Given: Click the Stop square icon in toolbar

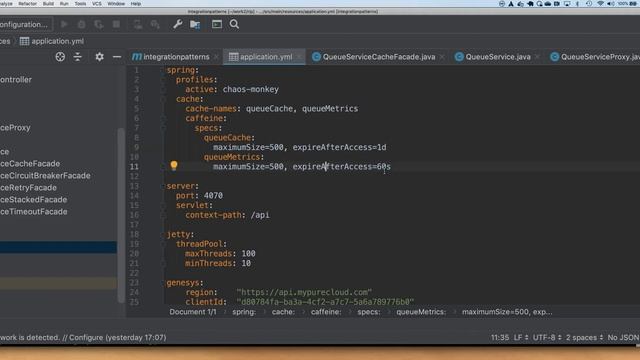Looking at the screenshot, I should [x=116, y=24].
